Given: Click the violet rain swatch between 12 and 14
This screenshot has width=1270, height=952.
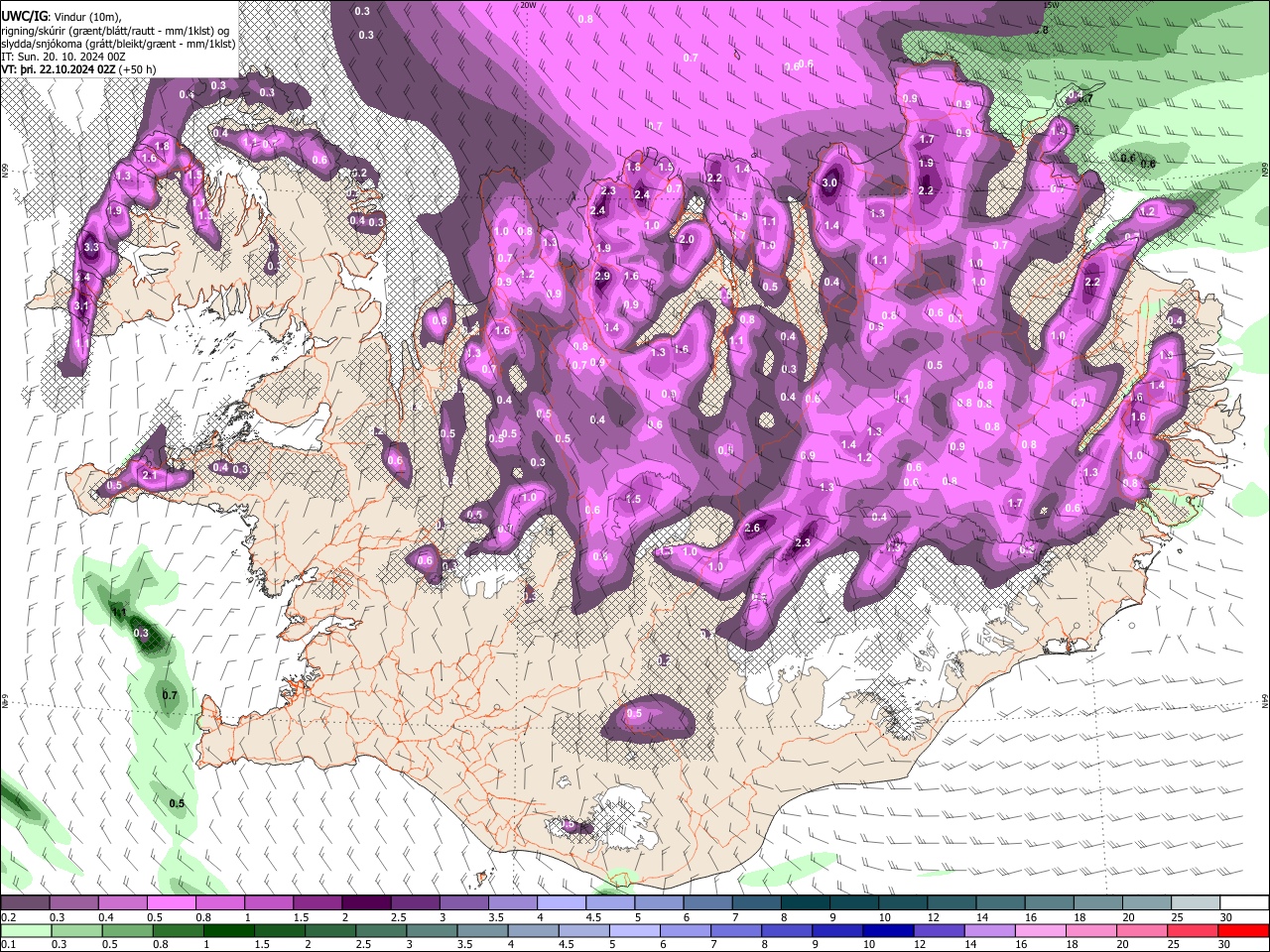Looking at the screenshot, I should [x=941, y=931].
